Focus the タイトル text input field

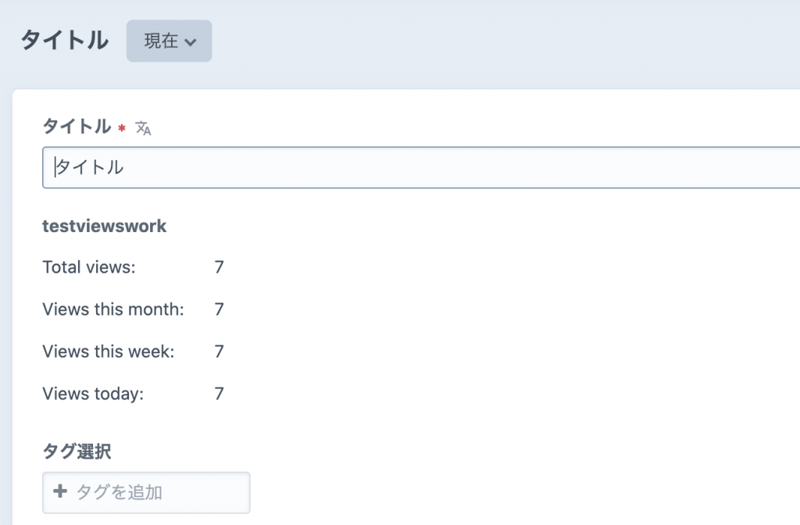pyautogui.click(x=420, y=167)
